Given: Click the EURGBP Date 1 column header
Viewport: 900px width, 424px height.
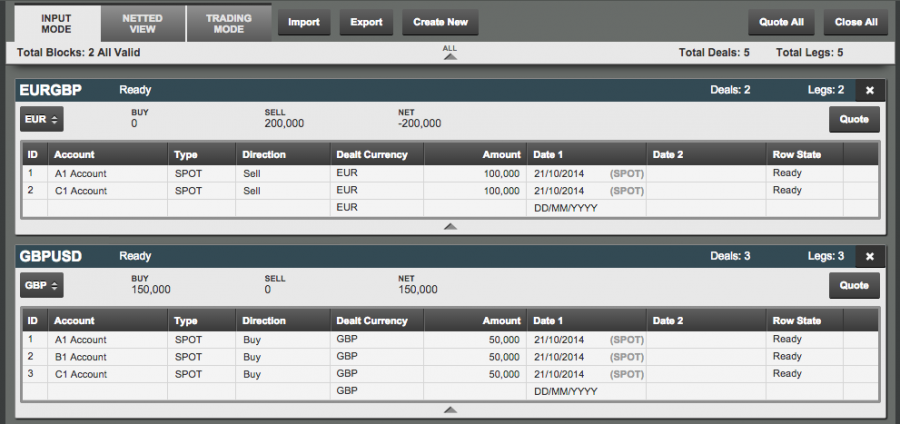Looking at the screenshot, I should tap(586, 154).
